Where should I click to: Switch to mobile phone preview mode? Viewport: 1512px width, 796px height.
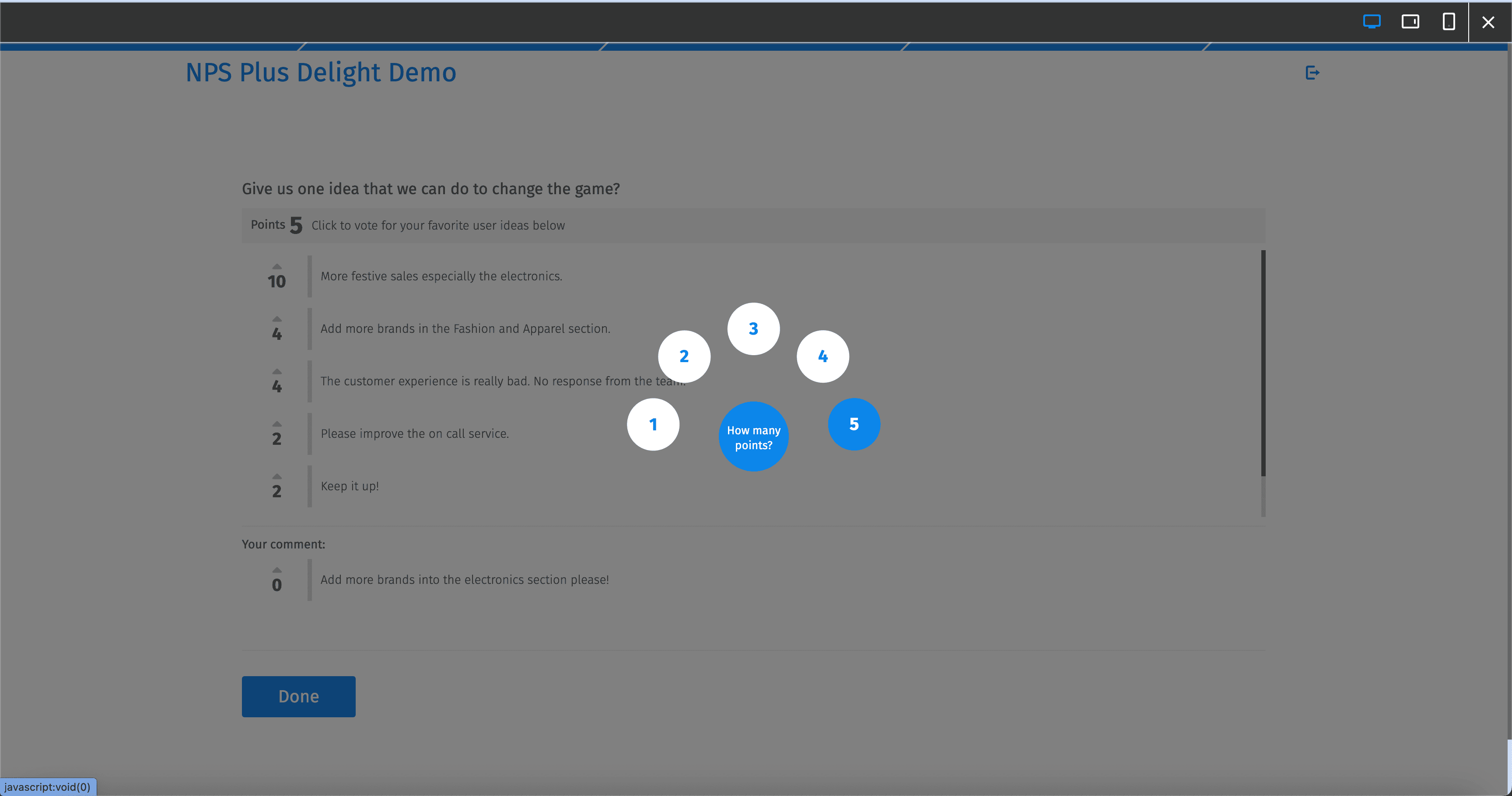[x=1448, y=22]
